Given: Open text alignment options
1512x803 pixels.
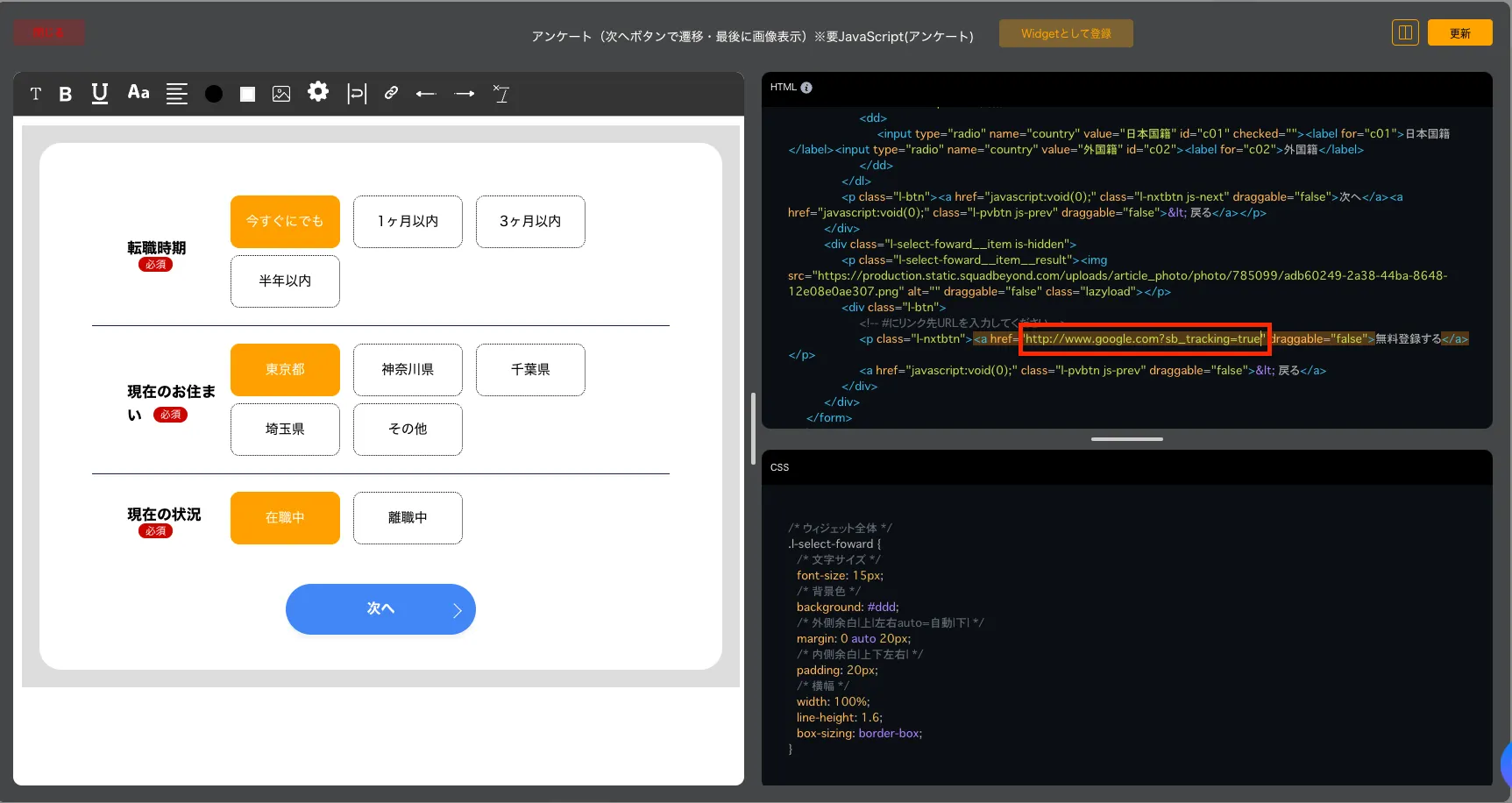Looking at the screenshot, I should click(177, 94).
